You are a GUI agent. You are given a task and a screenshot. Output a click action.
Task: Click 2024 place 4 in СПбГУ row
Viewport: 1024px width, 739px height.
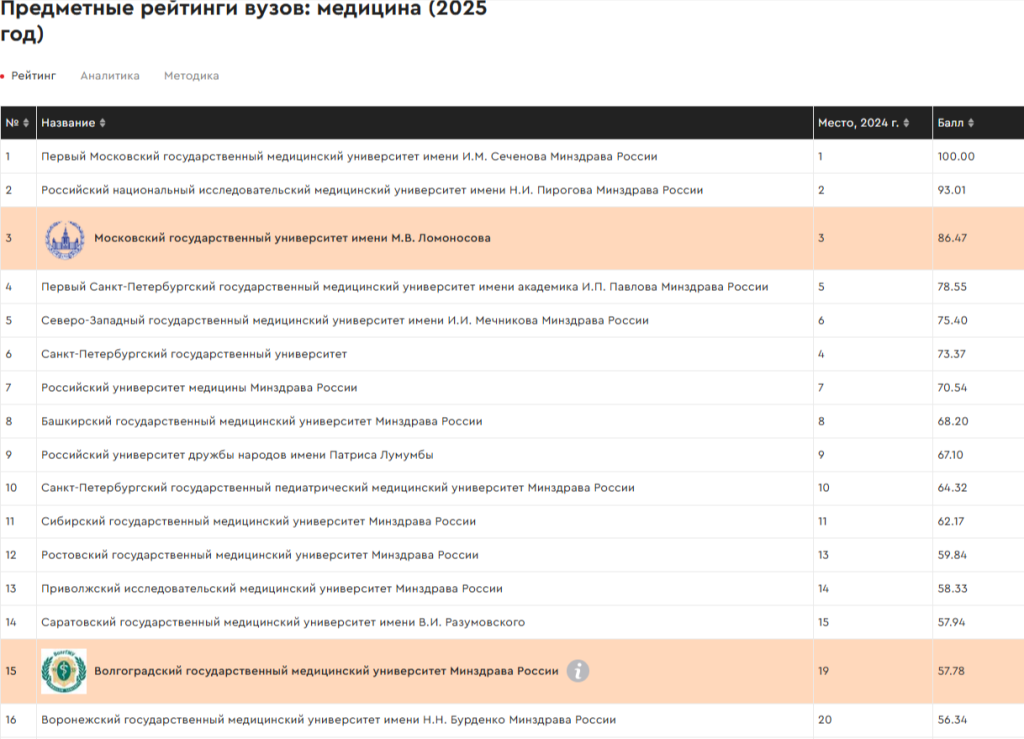pyautogui.click(x=821, y=354)
